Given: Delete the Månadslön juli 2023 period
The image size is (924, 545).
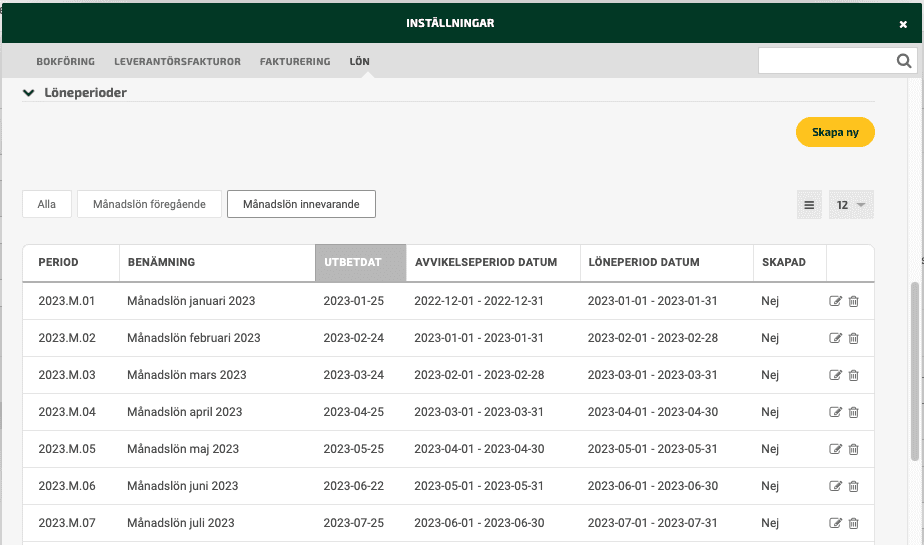Looking at the screenshot, I should coord(853,523).
